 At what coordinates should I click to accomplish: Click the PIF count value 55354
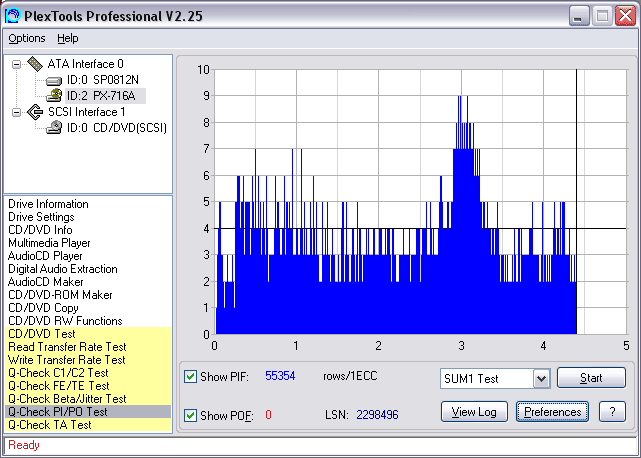pos(280,376)
